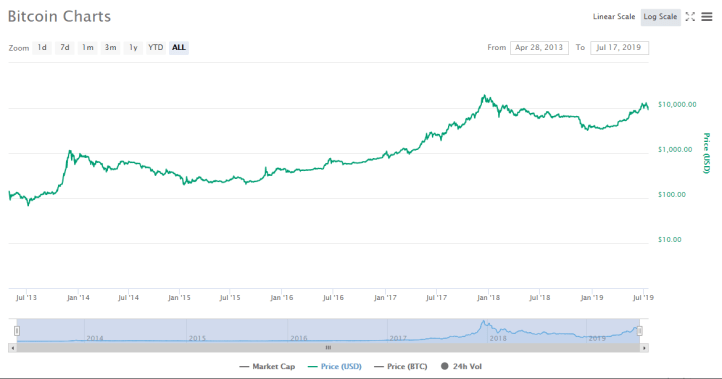The width and height of the screenshot is (722, 379).
Task: Switch chart to Log Scale
Action: pos(660,17)
